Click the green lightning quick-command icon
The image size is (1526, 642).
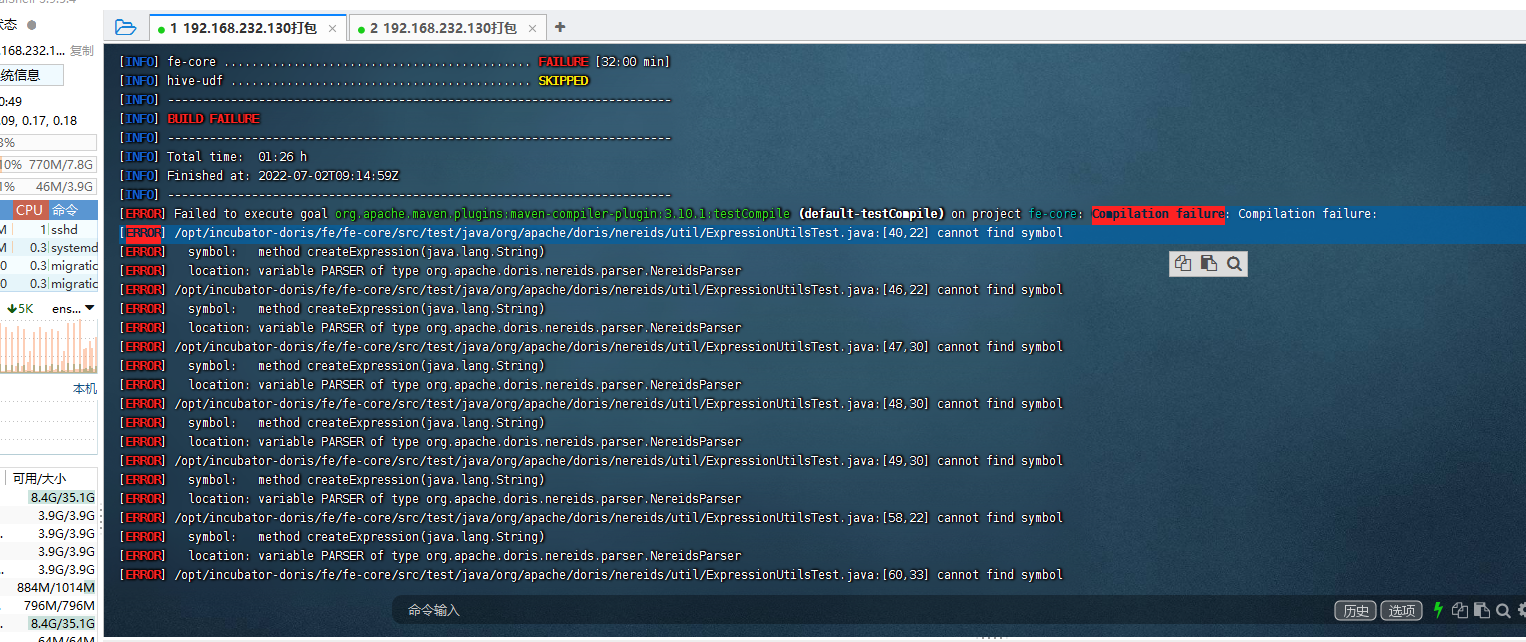(1438, 609)
